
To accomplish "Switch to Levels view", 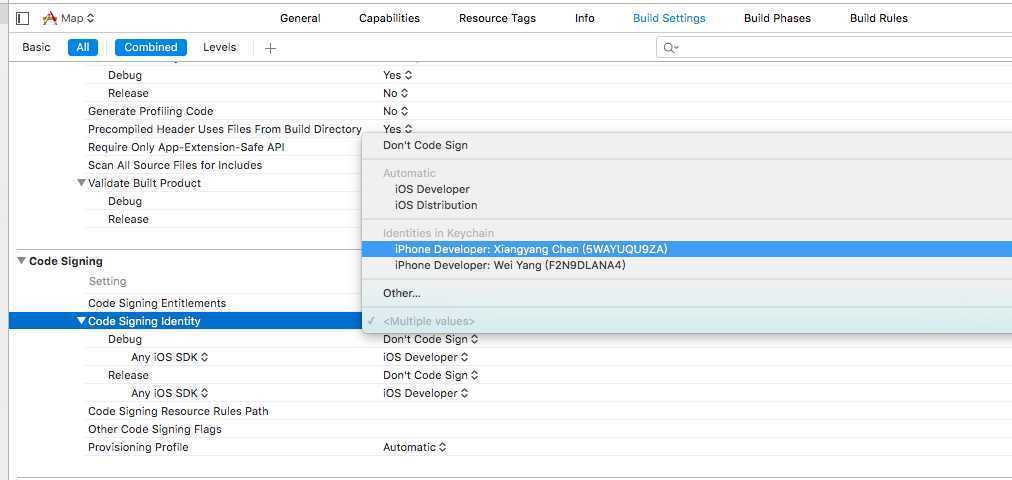I will click(x=219, y=47).
